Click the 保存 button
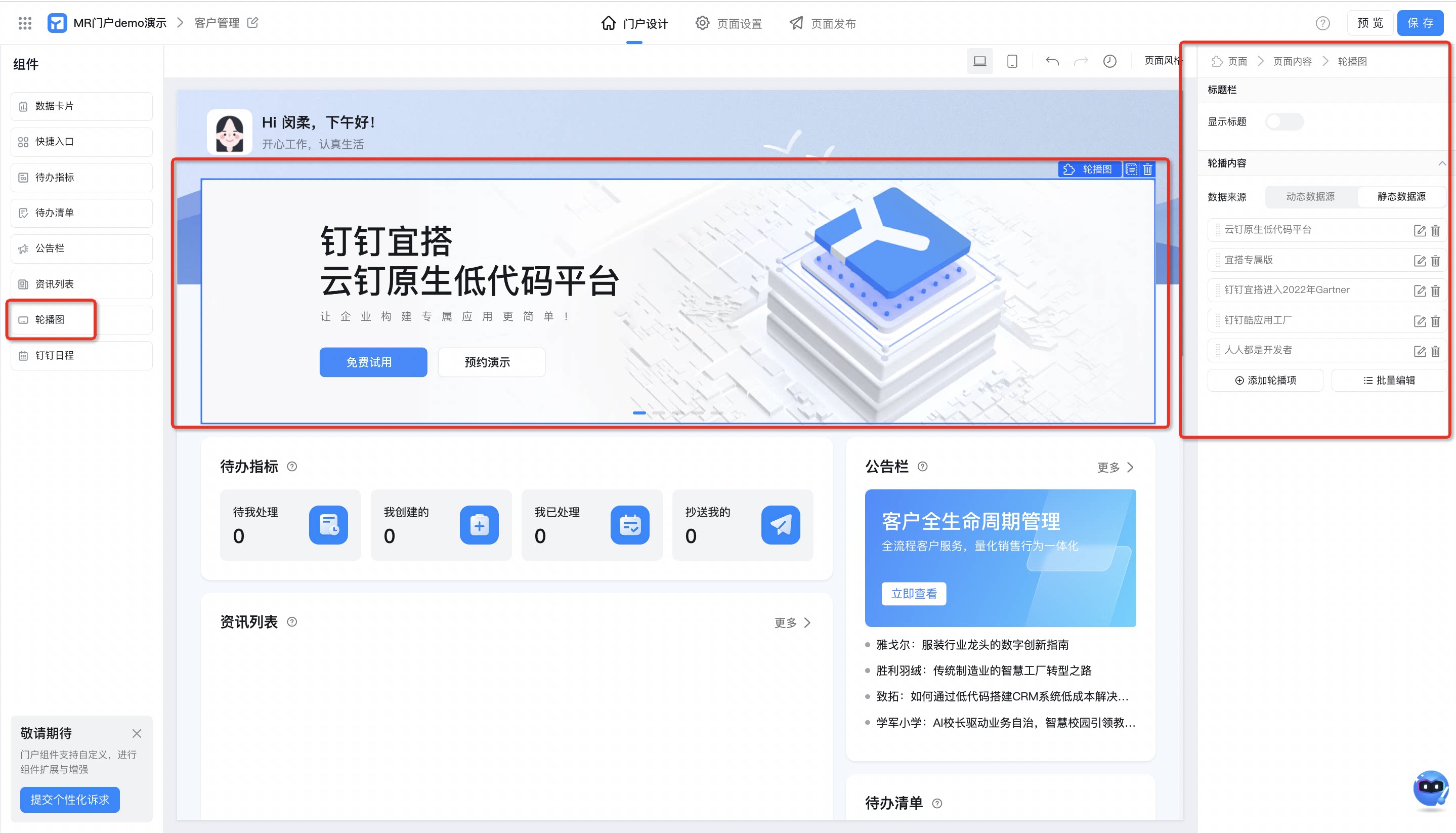The width and height of the screenshot is (1456, 833). click(1420, 23)
